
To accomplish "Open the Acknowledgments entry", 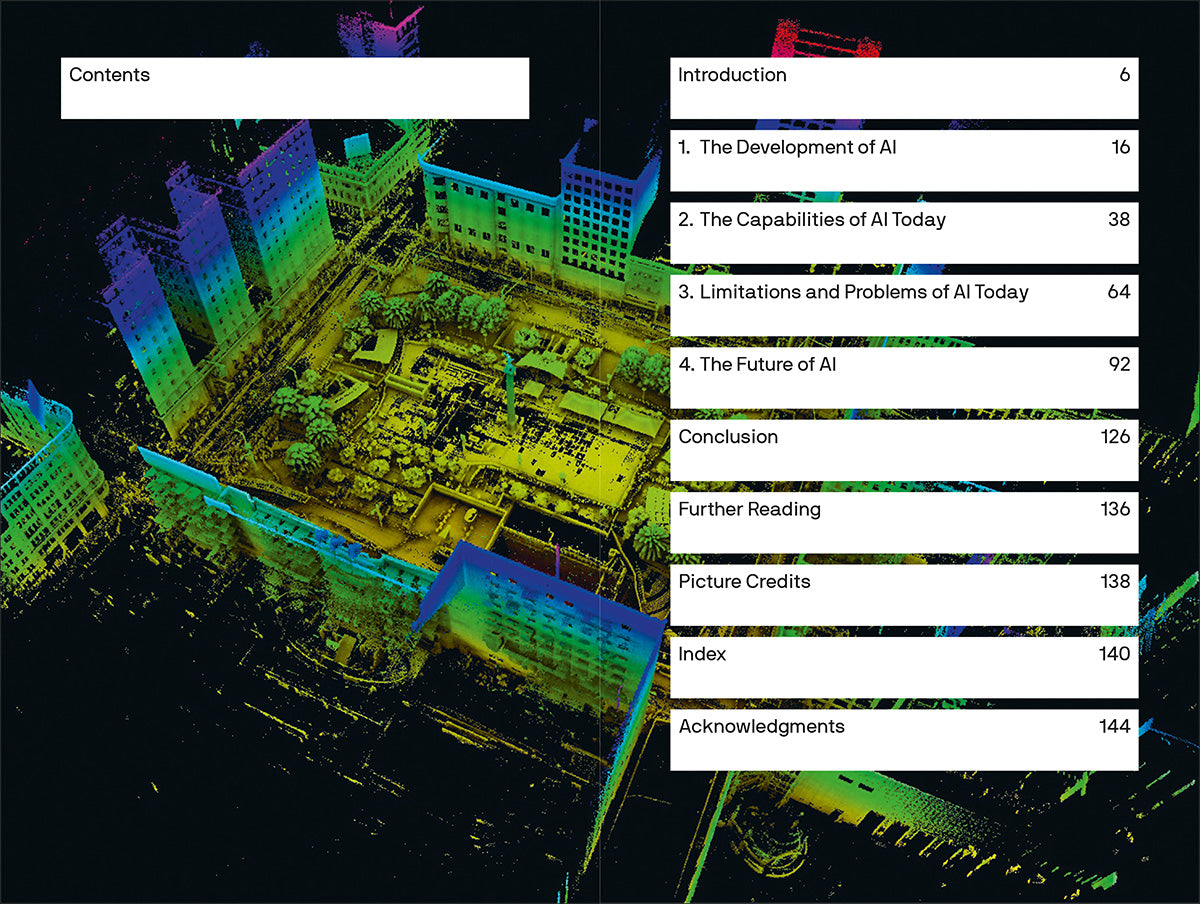I will click(x=761, y=727).
